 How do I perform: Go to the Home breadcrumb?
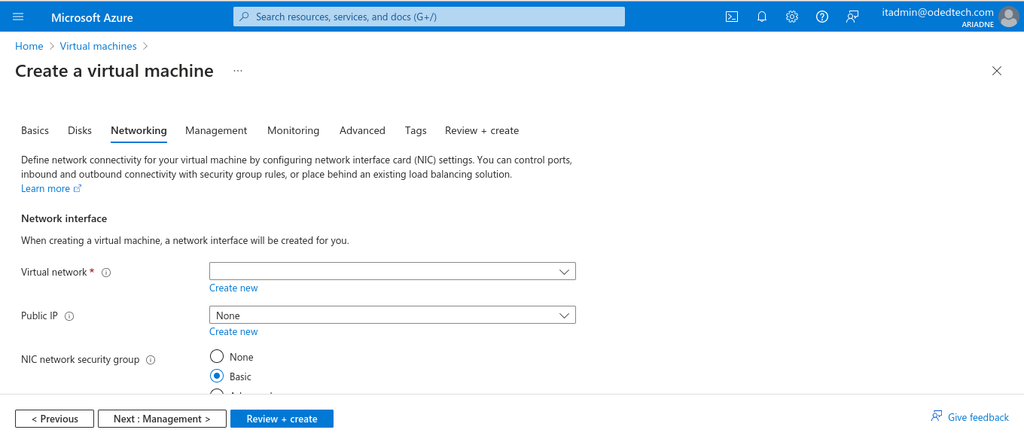29,46
